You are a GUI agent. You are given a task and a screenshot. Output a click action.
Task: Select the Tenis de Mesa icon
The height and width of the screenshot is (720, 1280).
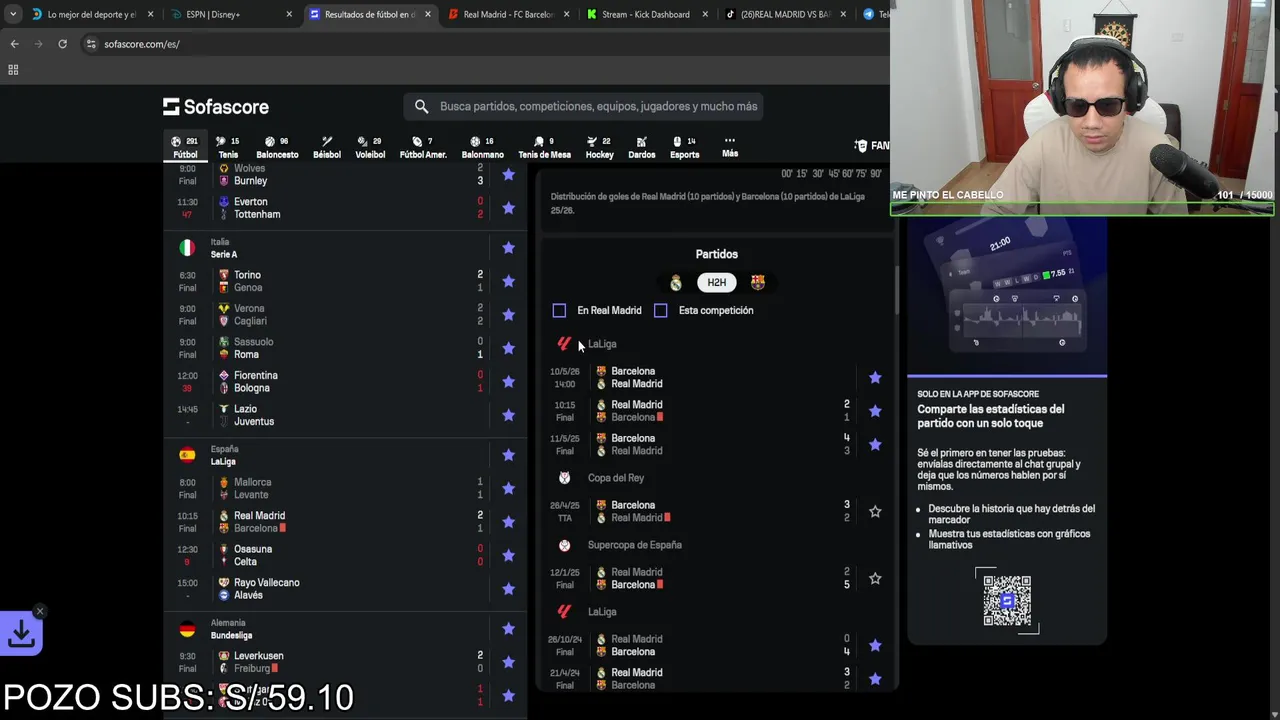[544, 147]
